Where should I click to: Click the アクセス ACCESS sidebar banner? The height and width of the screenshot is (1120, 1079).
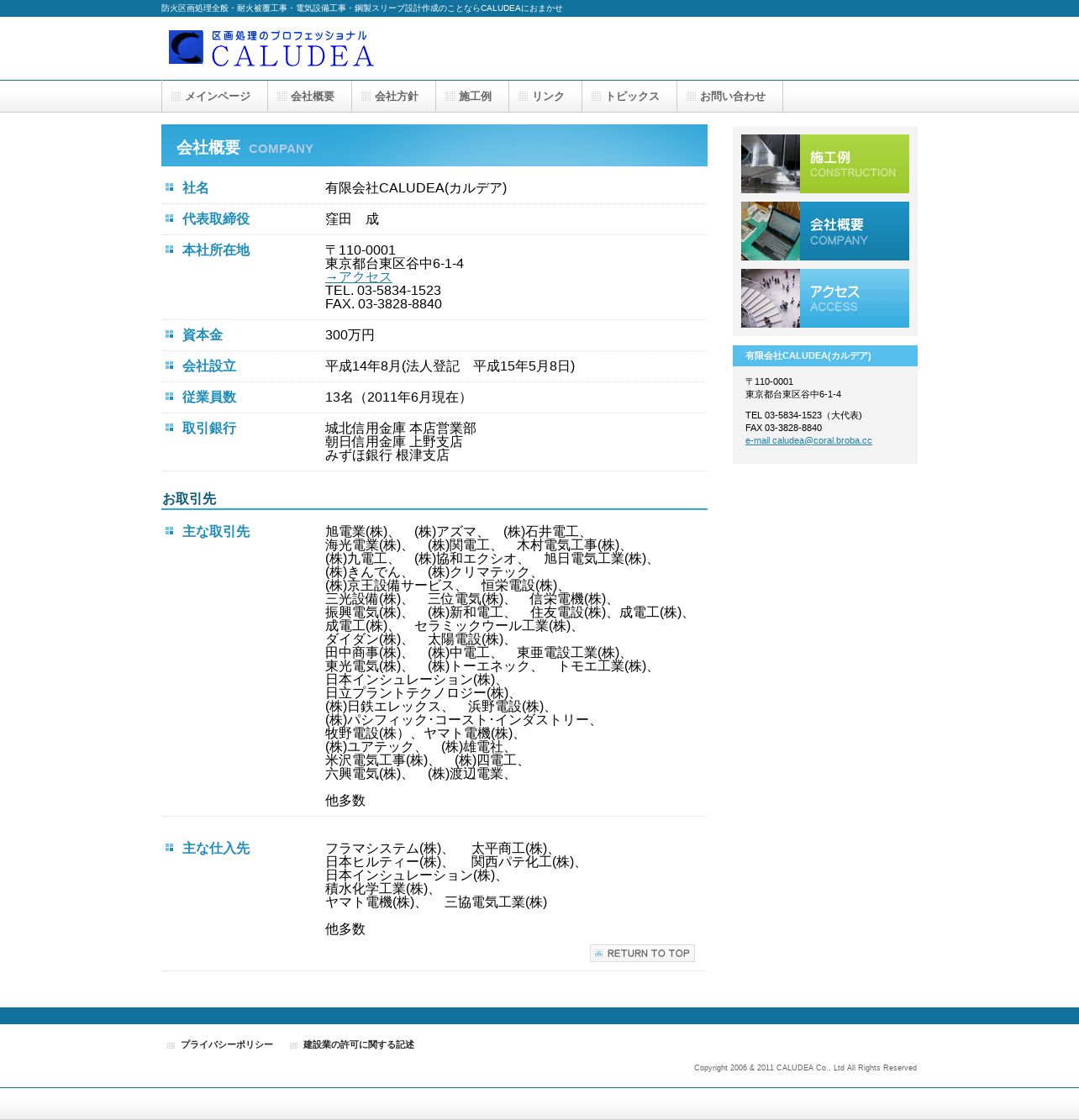[x=825, y=298]
